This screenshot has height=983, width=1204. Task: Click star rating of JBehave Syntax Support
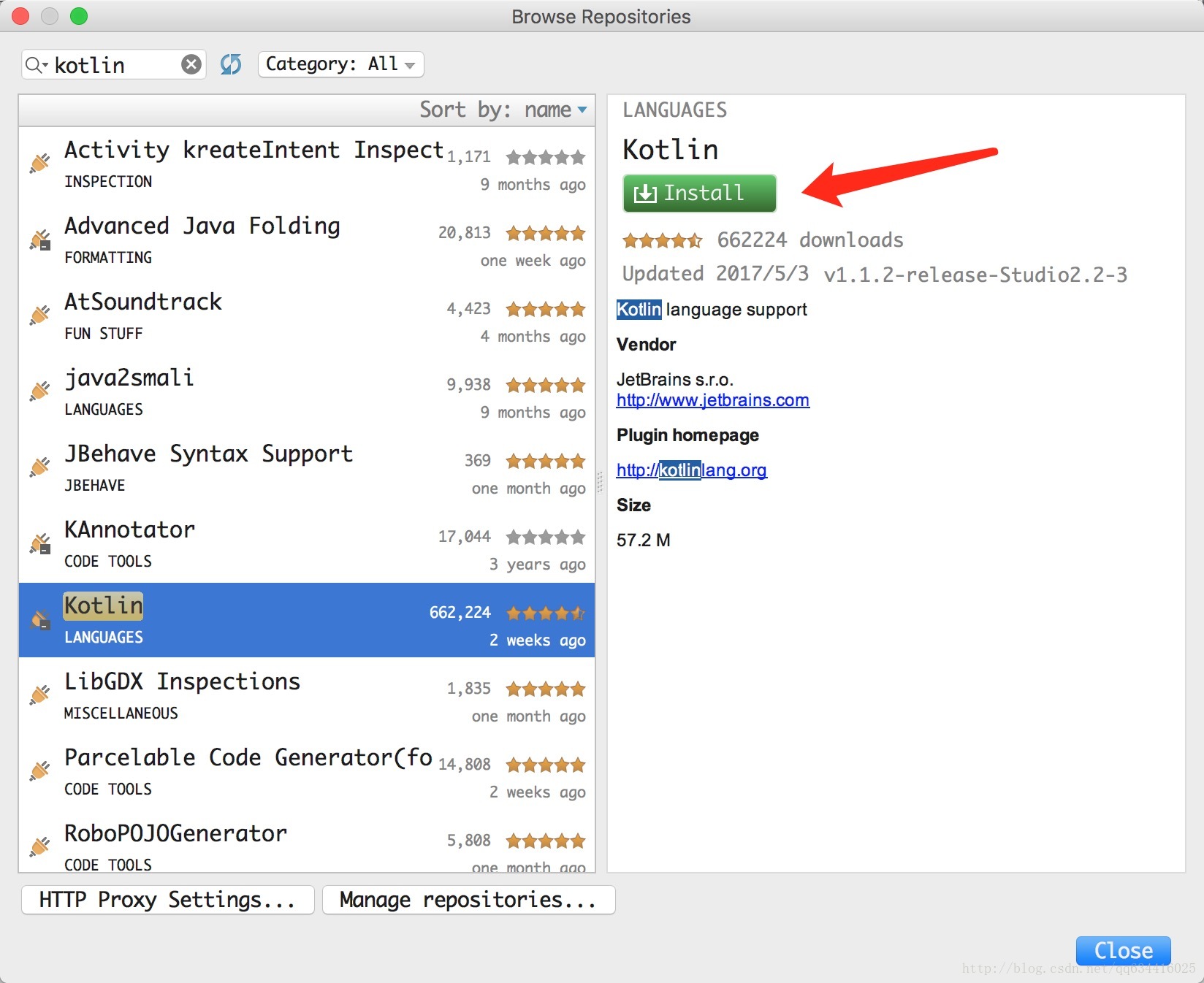(546, 462)
